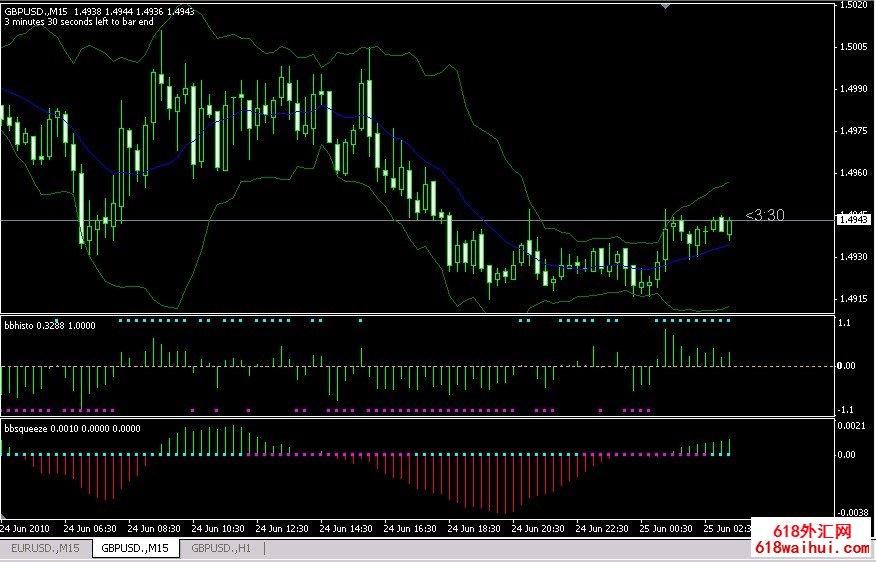
Task: Select the current price label on the axis
Action: (852, 219)
